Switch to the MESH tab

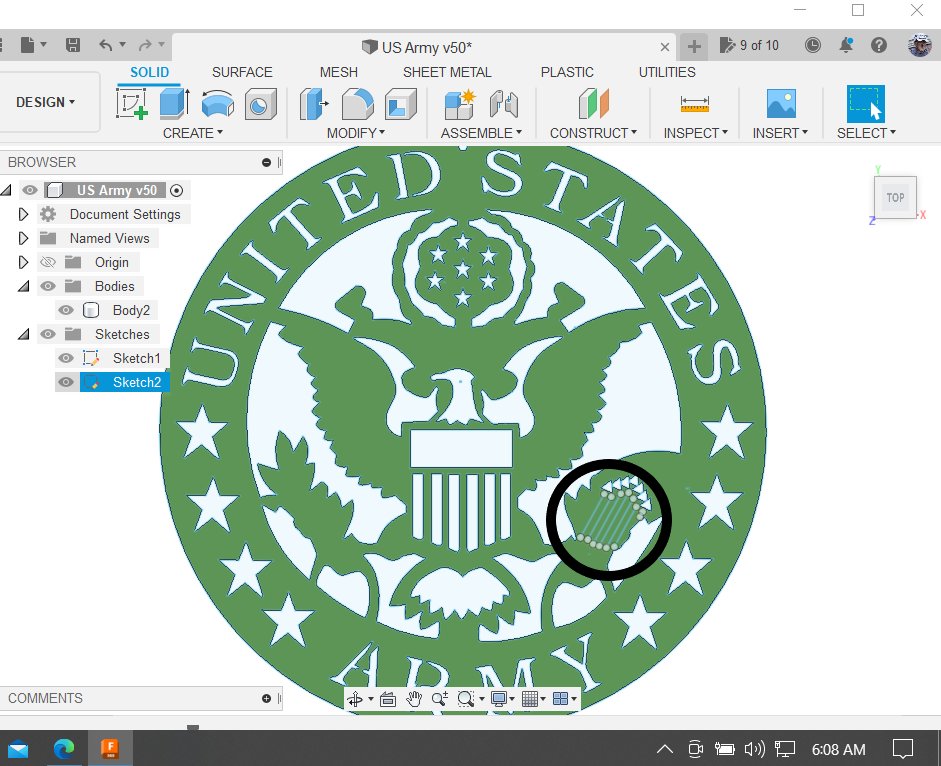pyautogui.click(x=338, y=73)
